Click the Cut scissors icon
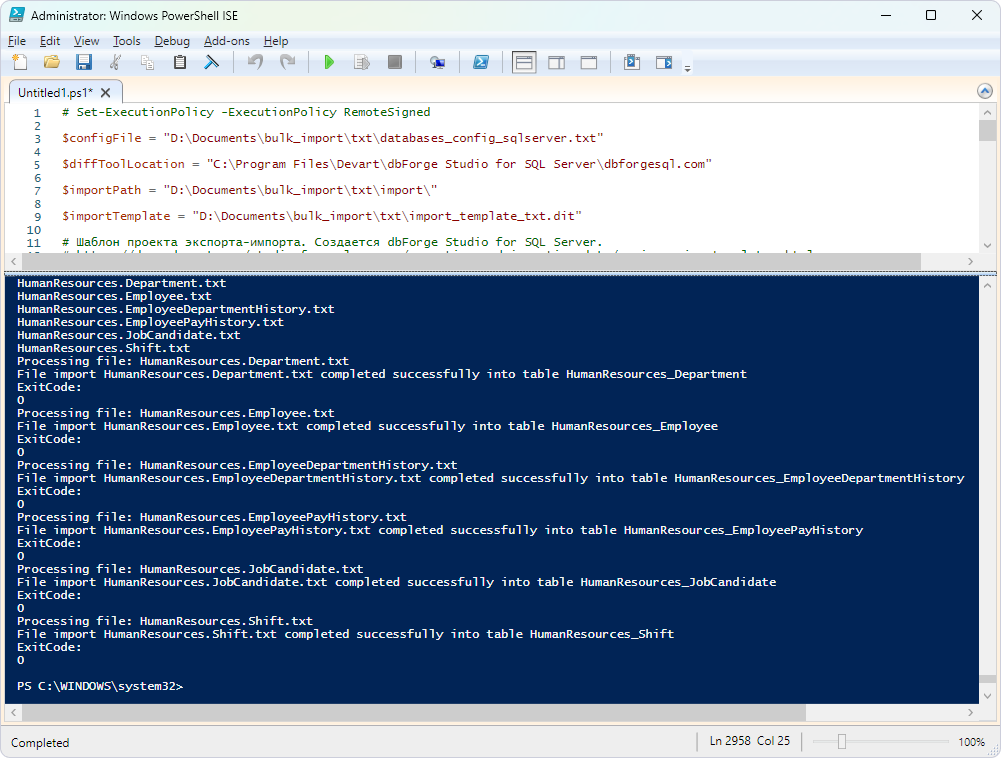 116,62
